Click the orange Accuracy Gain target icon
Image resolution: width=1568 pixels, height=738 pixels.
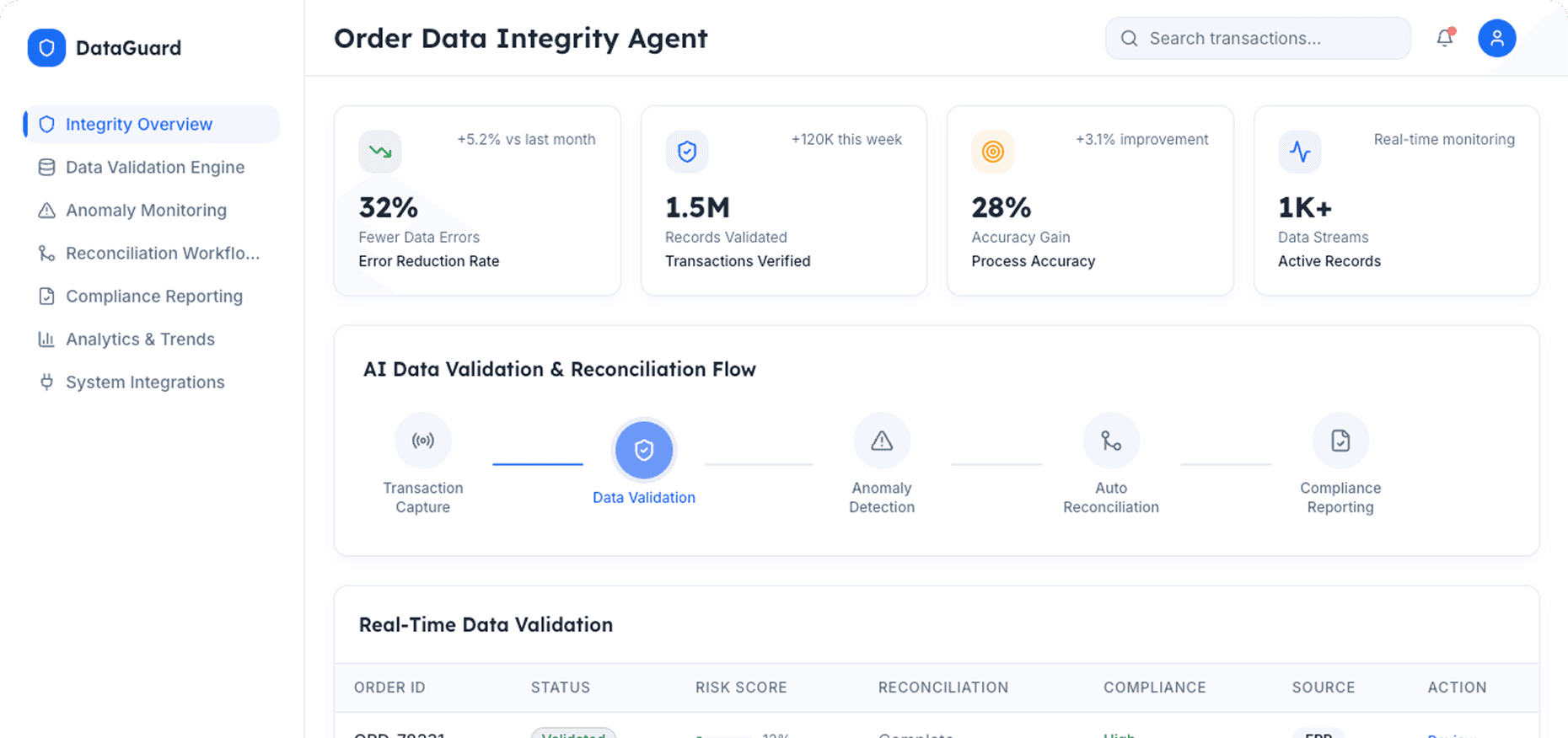993,152
